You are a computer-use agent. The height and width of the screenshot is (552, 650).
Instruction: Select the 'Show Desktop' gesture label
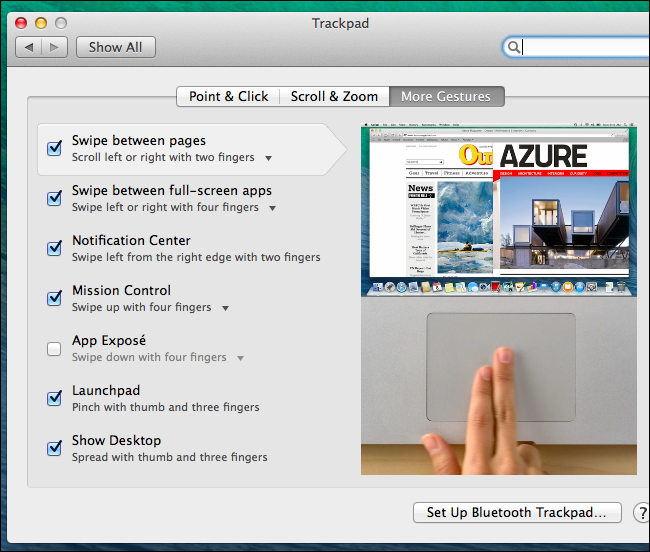point(116,440)
